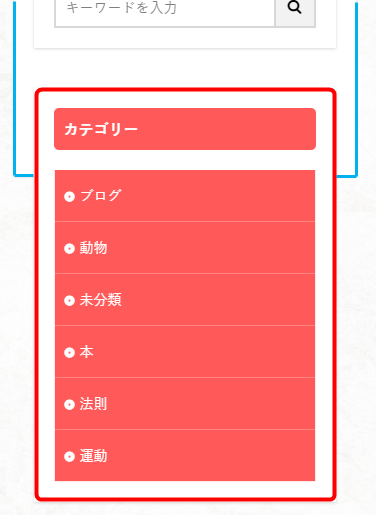Click the circle icon beside 未分類
Screen dimensions: 376x515
[69, 301]
